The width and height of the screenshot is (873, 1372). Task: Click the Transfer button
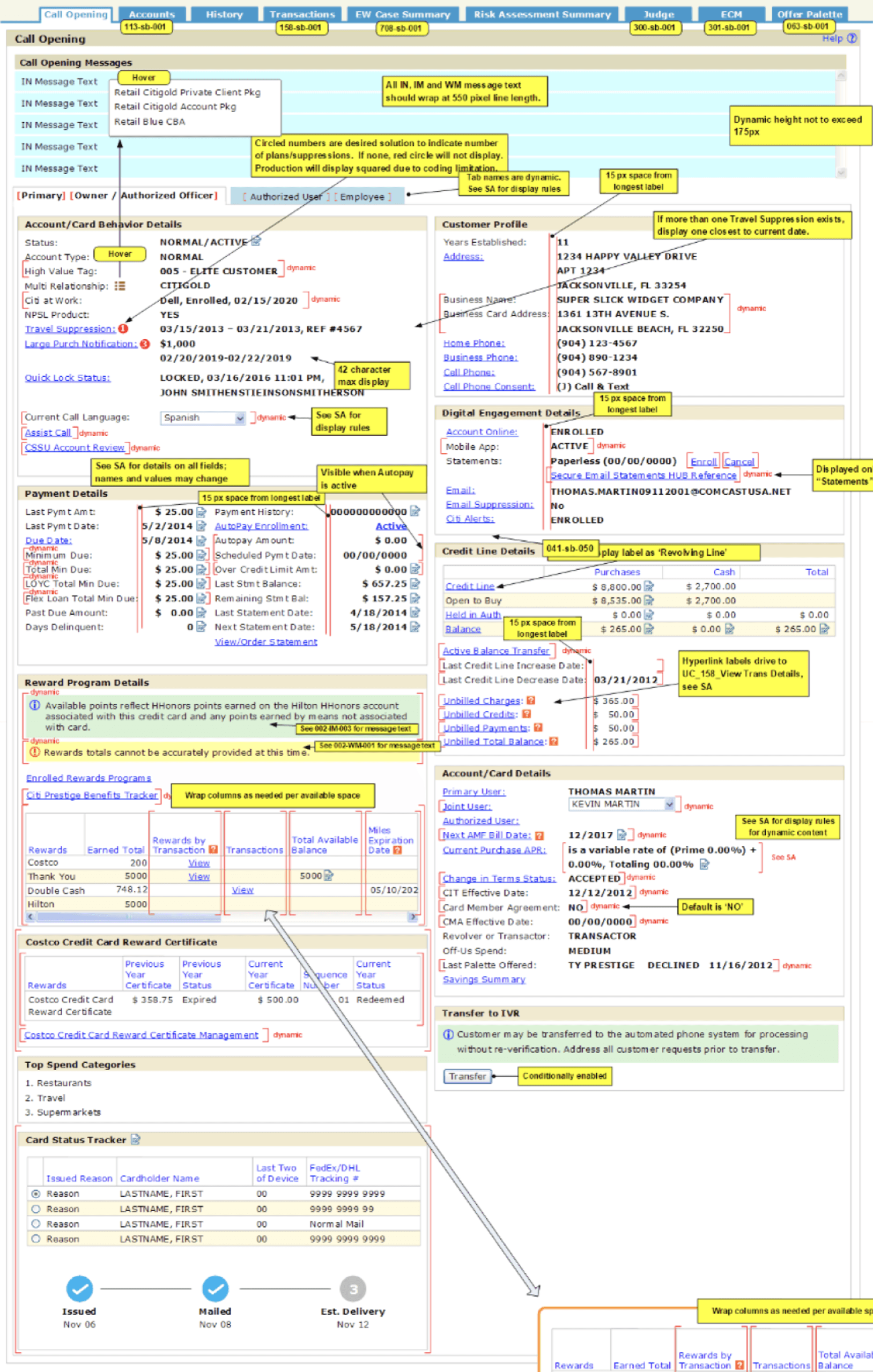point(468,1076)
